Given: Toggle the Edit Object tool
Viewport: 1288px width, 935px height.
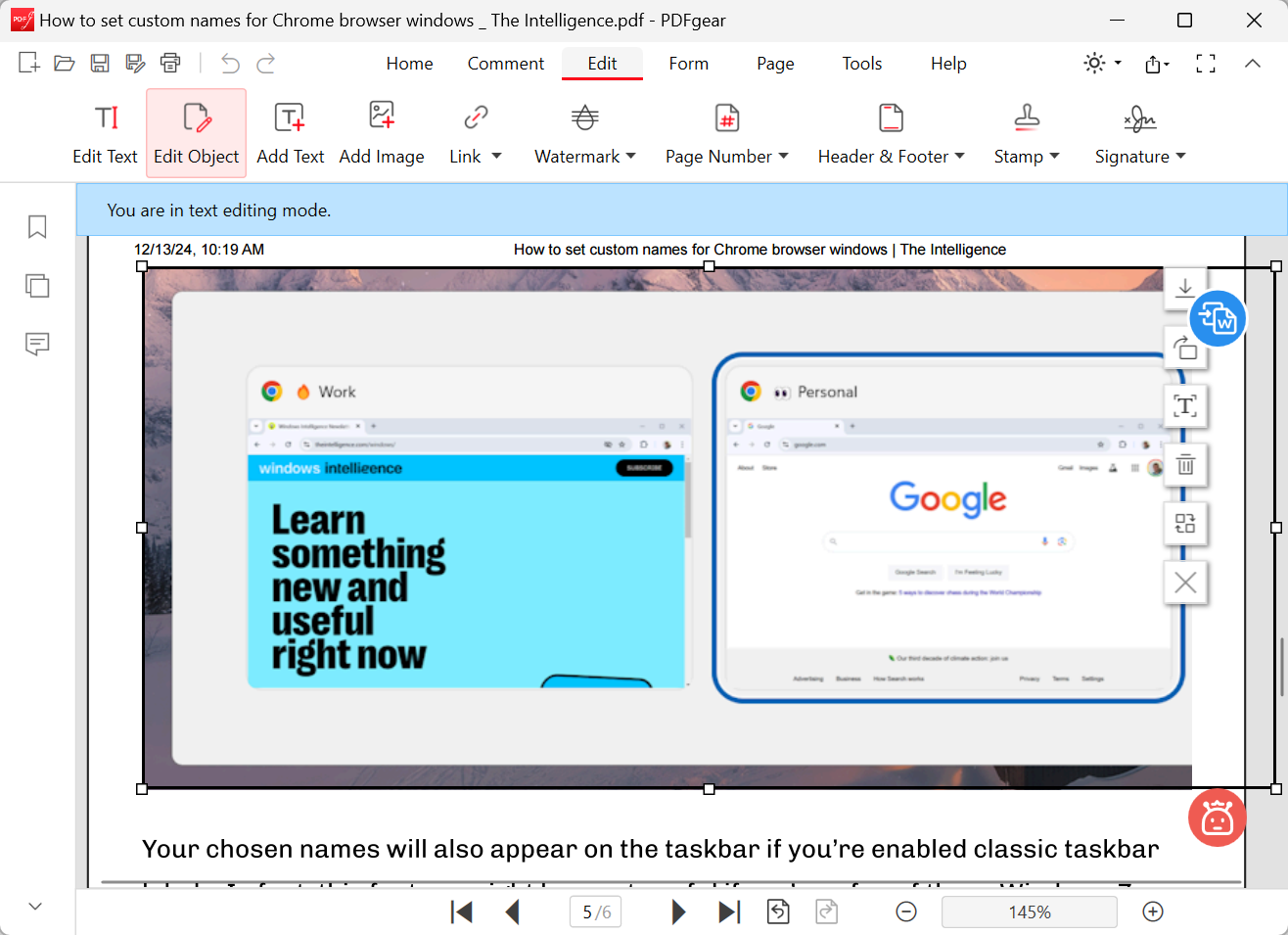Looking at the screenshot, I should point(196,134).
